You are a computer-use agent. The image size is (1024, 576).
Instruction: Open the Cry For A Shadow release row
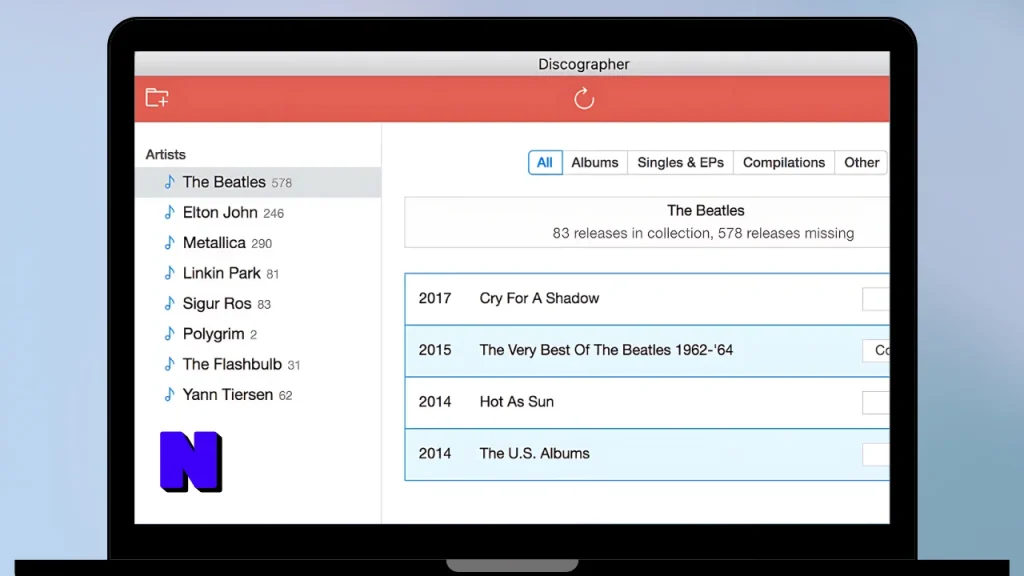click(x=647, y=298)
